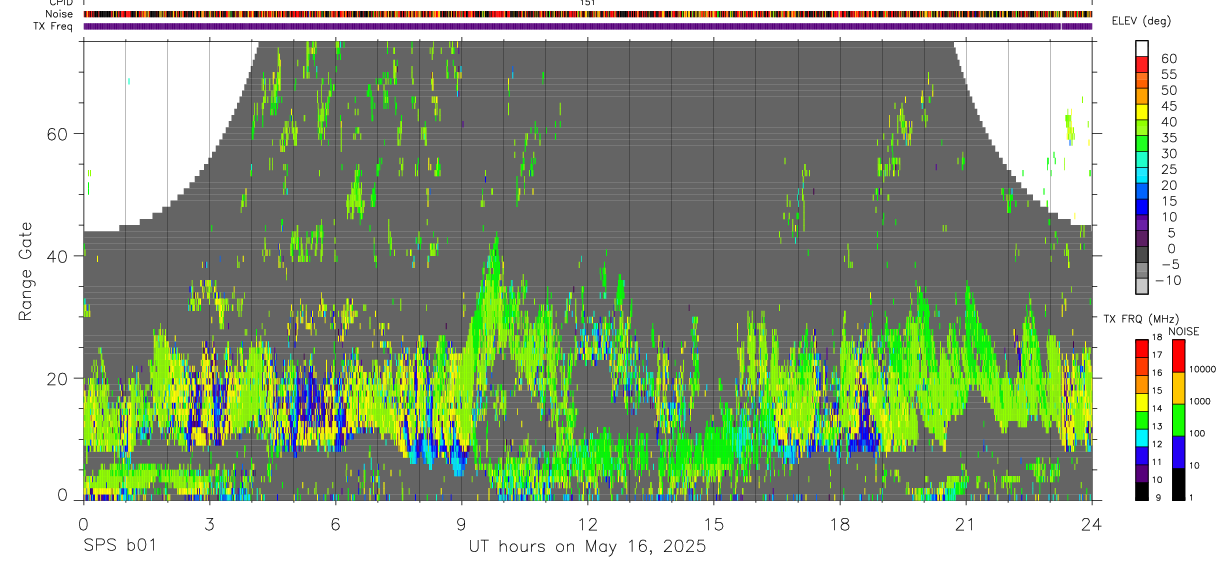The width and height of the screenshot is (1228, 567).
Task: Click the "NOISE" colorbar title
Action: (x=1183, y=331)
